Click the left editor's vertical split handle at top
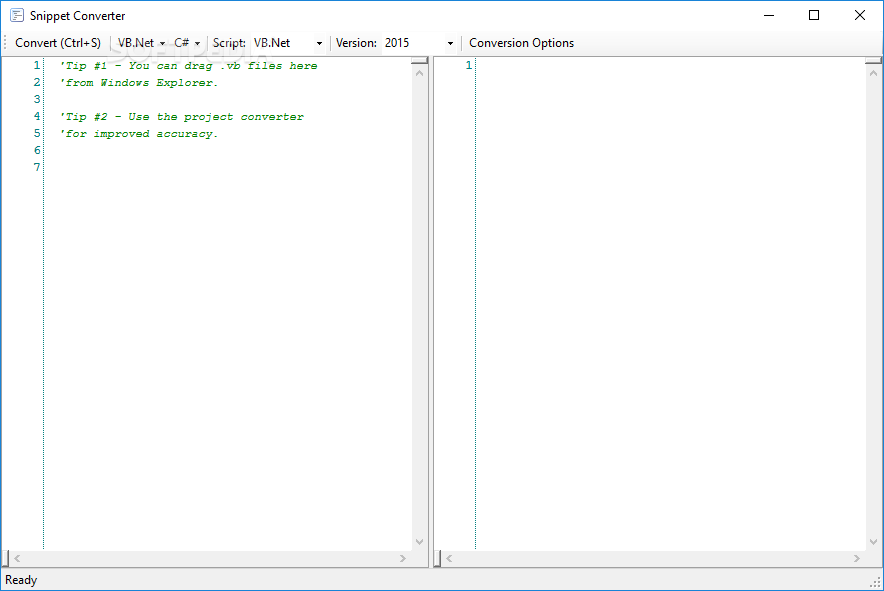Screen dimensions: 884x591 pyautogui.click(x=419, y=60)
